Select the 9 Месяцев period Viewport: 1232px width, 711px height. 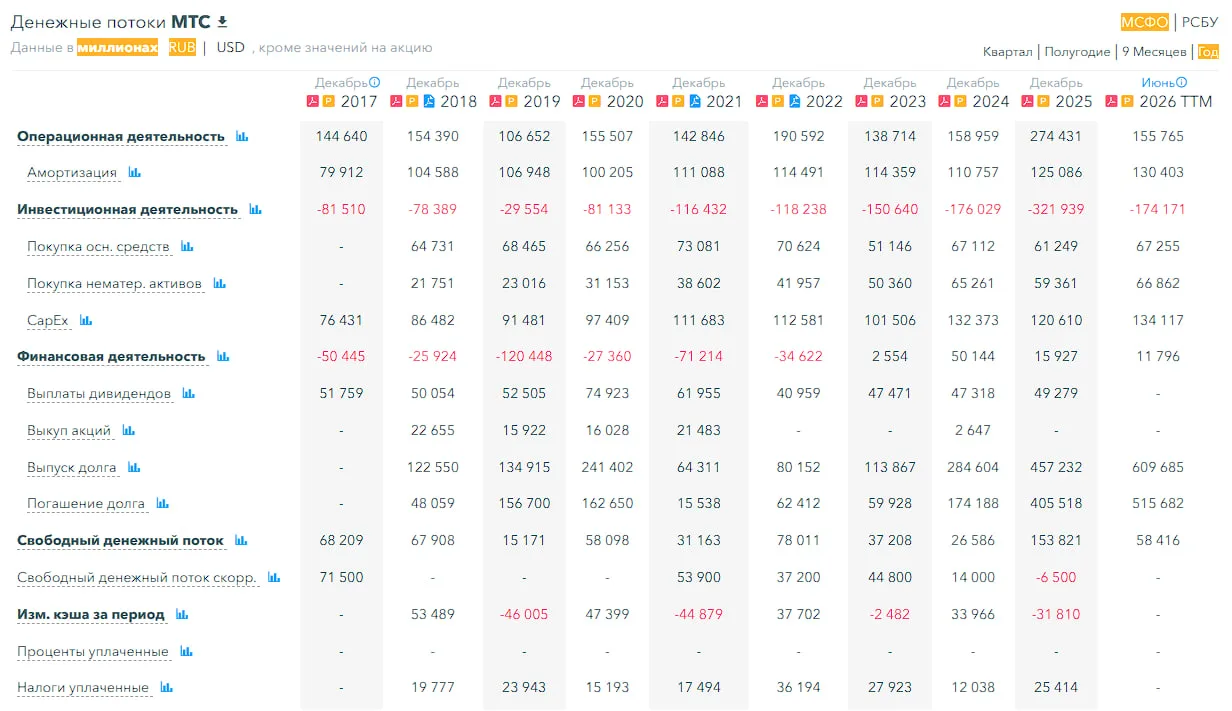point(1154,52)
